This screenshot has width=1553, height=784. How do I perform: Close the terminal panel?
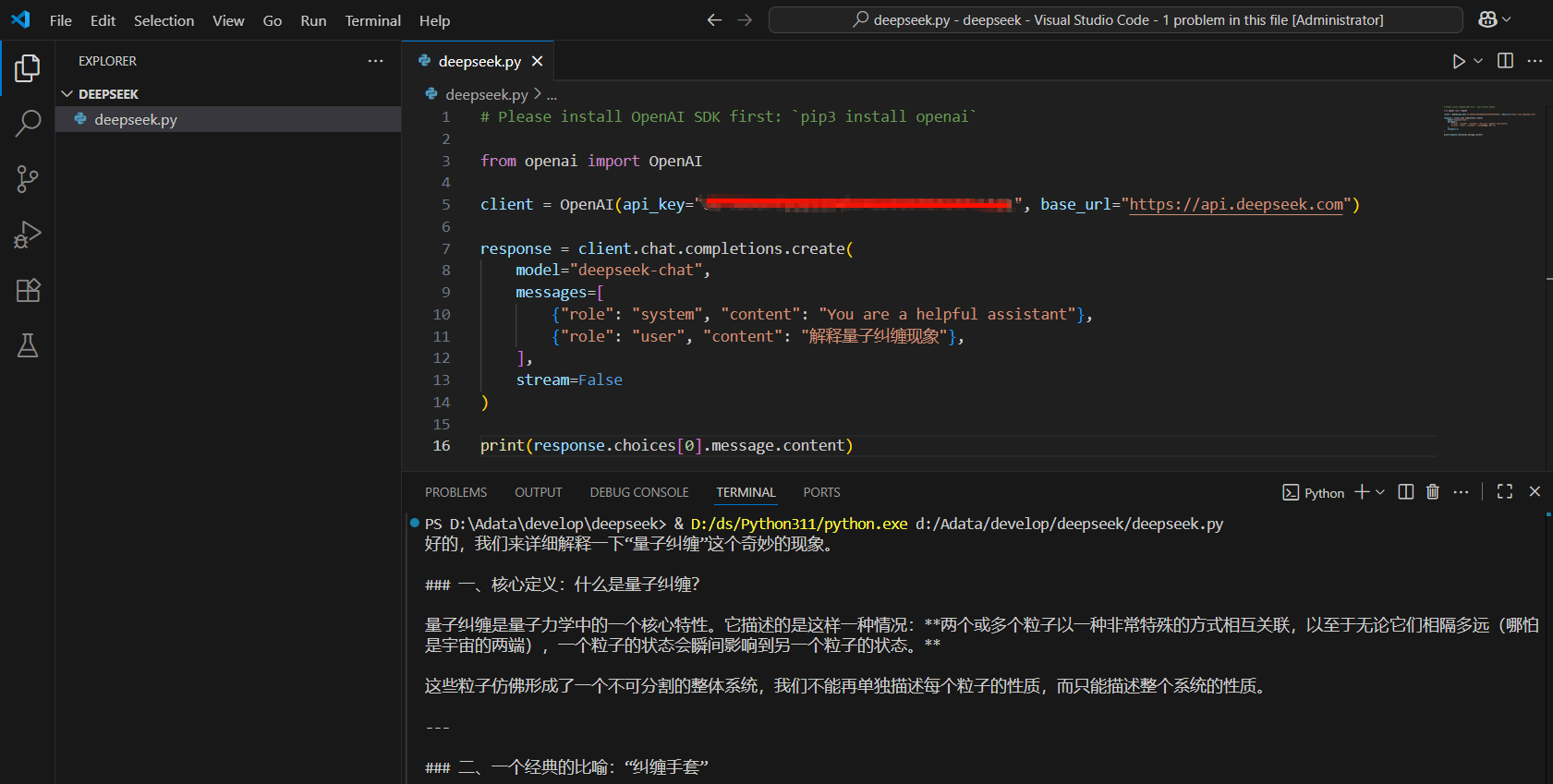tap(1535, 492)
